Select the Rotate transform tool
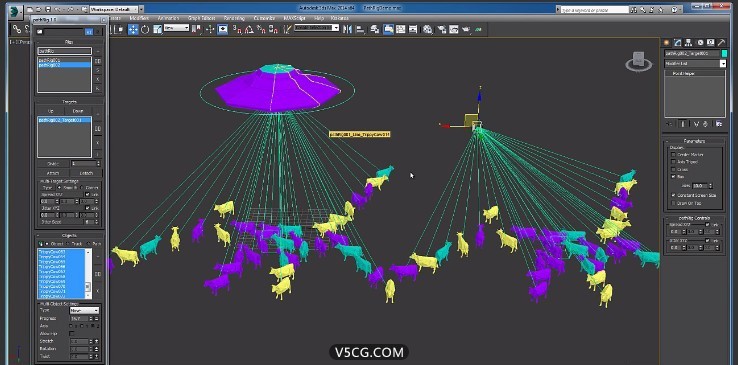Screen dimensions: 738x365 145,29
